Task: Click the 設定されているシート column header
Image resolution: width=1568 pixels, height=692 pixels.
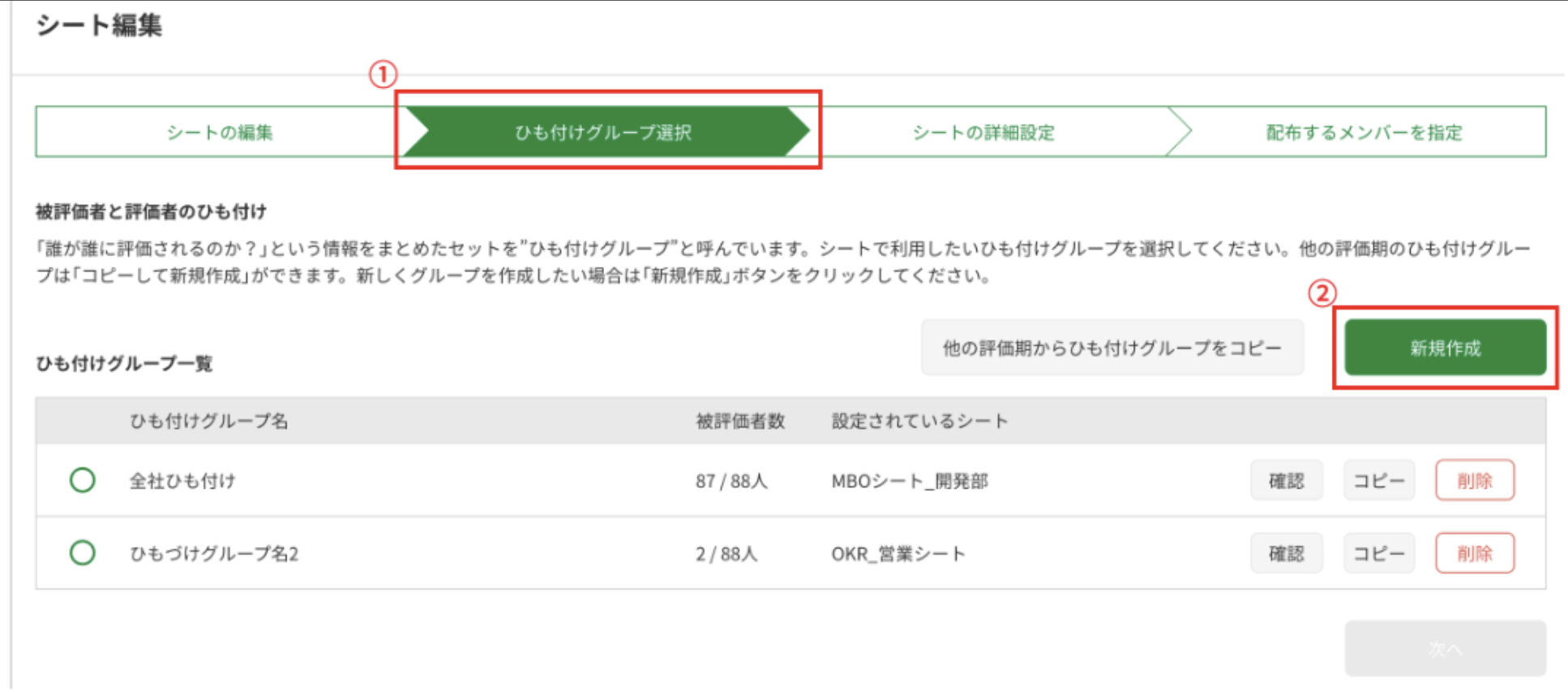Action: [x=919, y=421]
